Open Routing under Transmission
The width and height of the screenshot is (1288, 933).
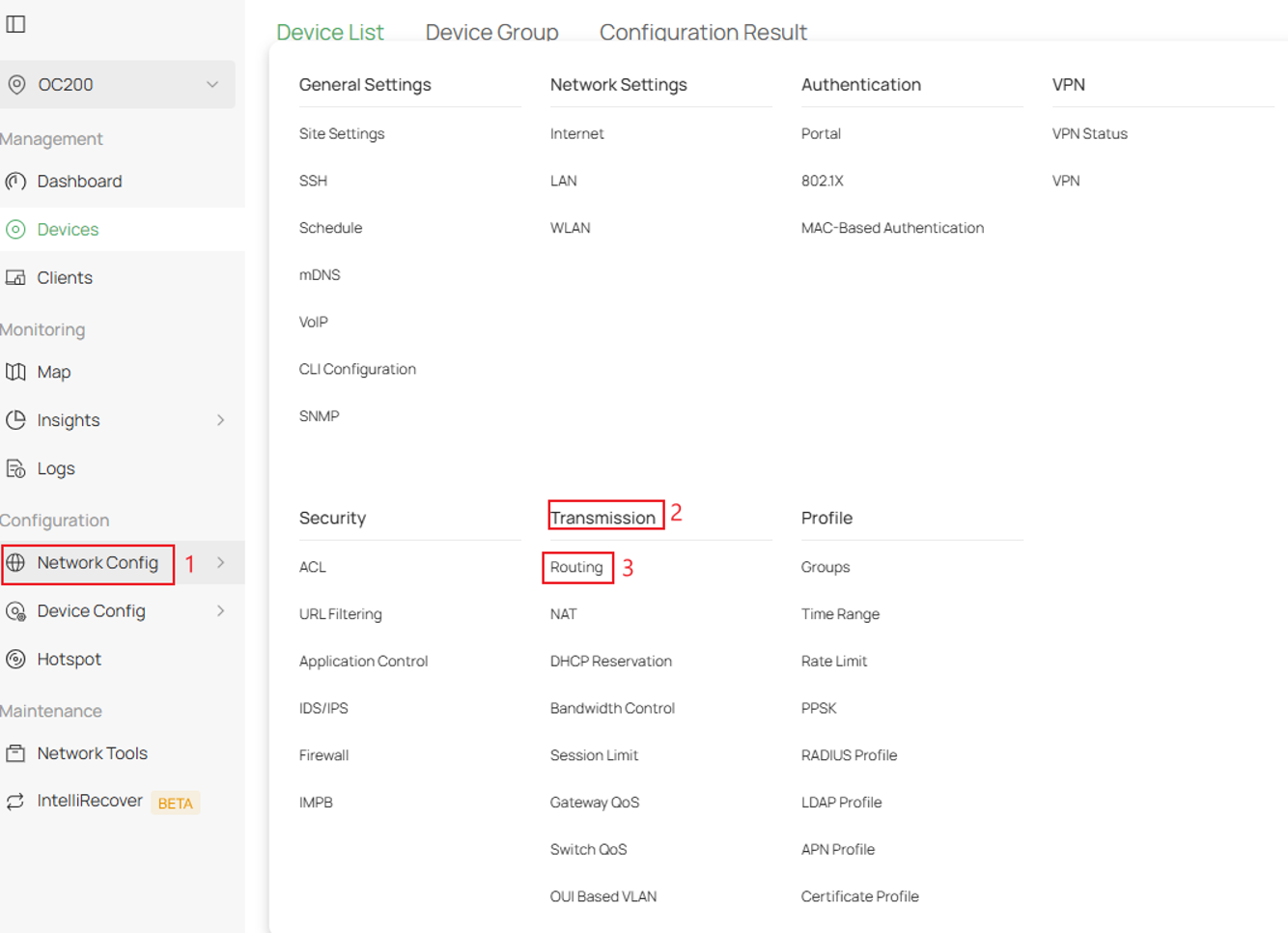point(576,567)
